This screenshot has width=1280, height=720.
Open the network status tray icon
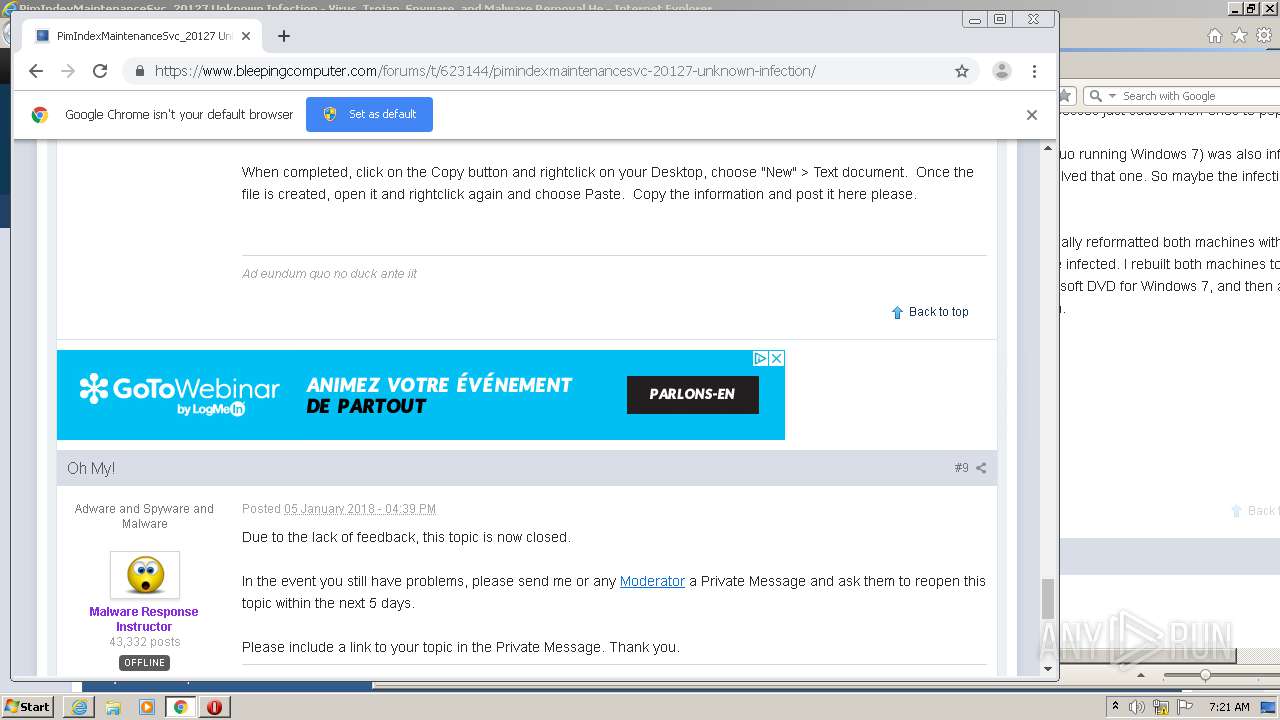[1161, 707]
